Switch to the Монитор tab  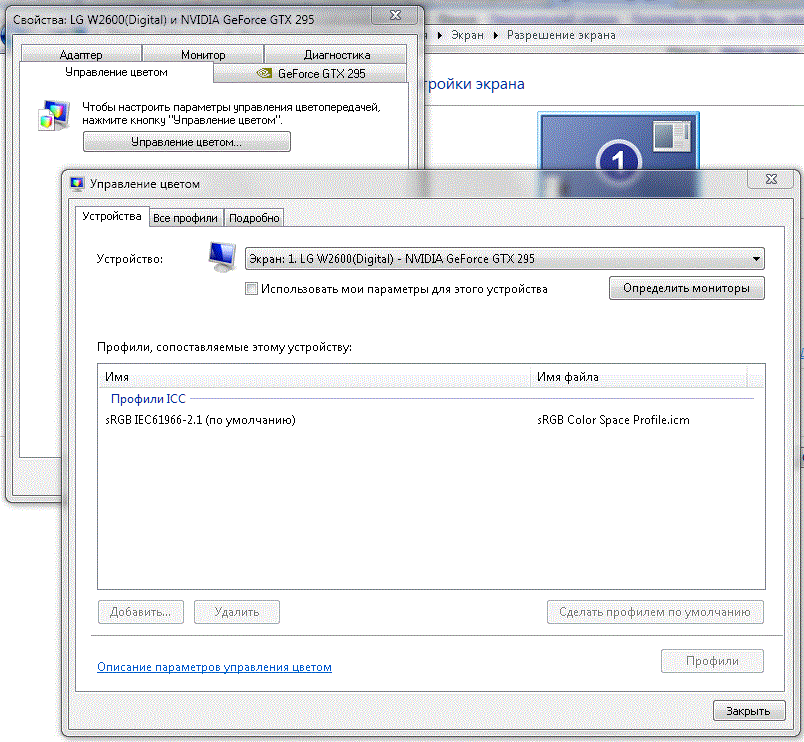click(203, 54)
